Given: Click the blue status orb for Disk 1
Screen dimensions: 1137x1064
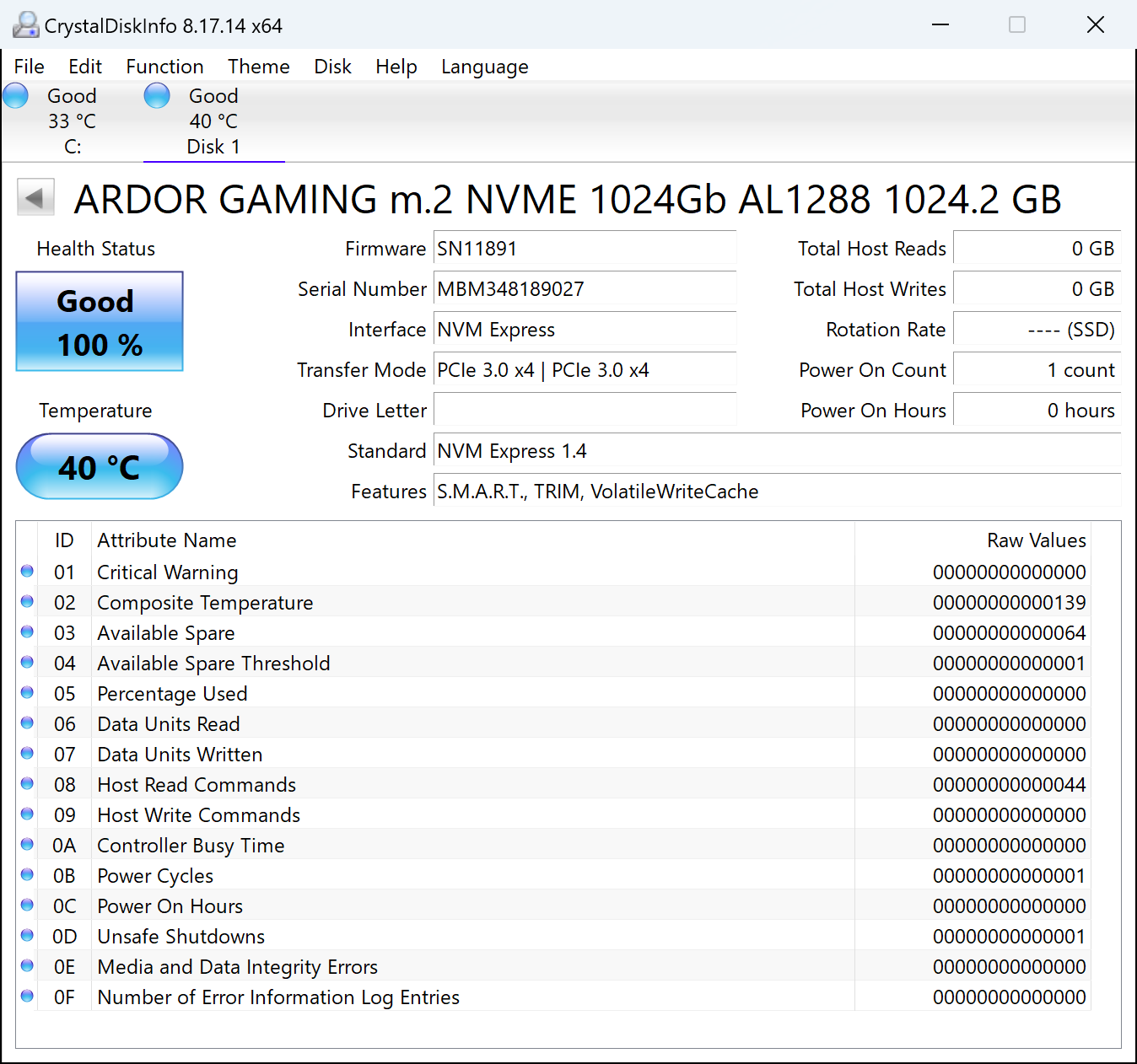Looking at the screenshot, I should pos(157,96).
